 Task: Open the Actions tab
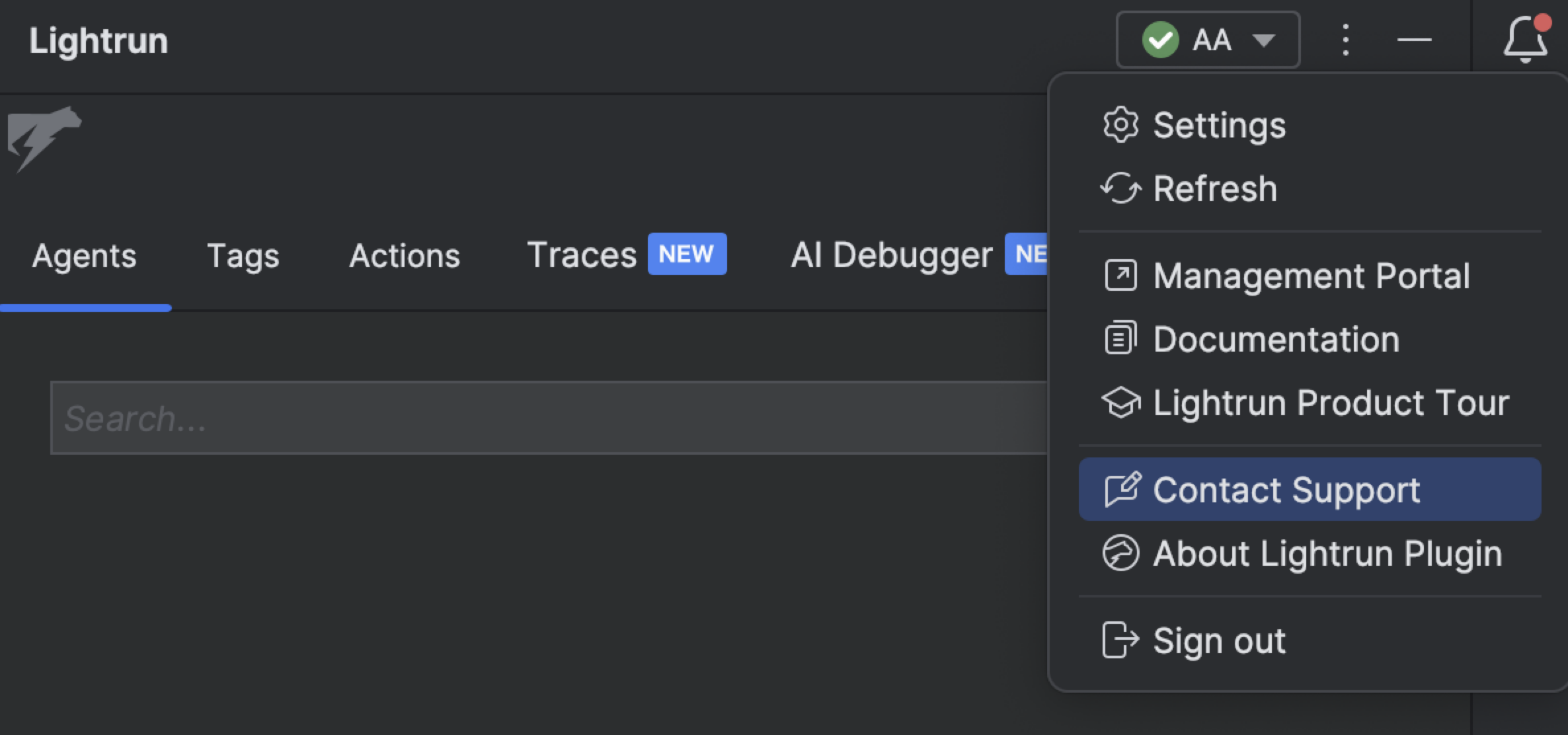point(404,256)
